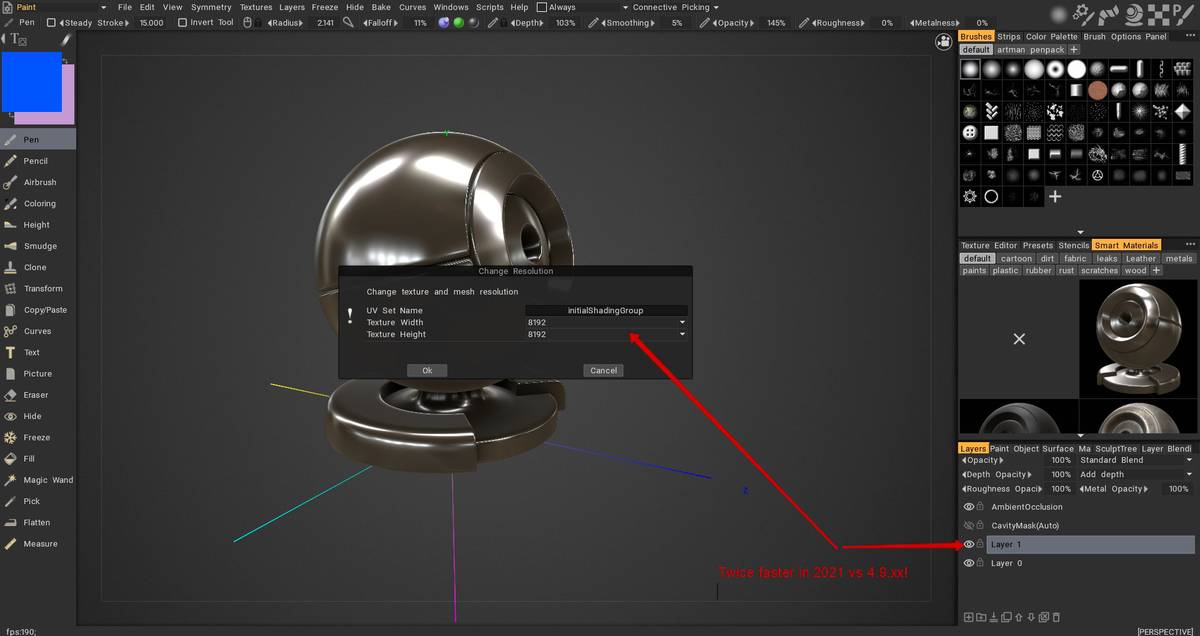Add a new layer in Layers panel
Viewport: 1200px width, 636px height.
pyautogui.click(x=968, y=617)
